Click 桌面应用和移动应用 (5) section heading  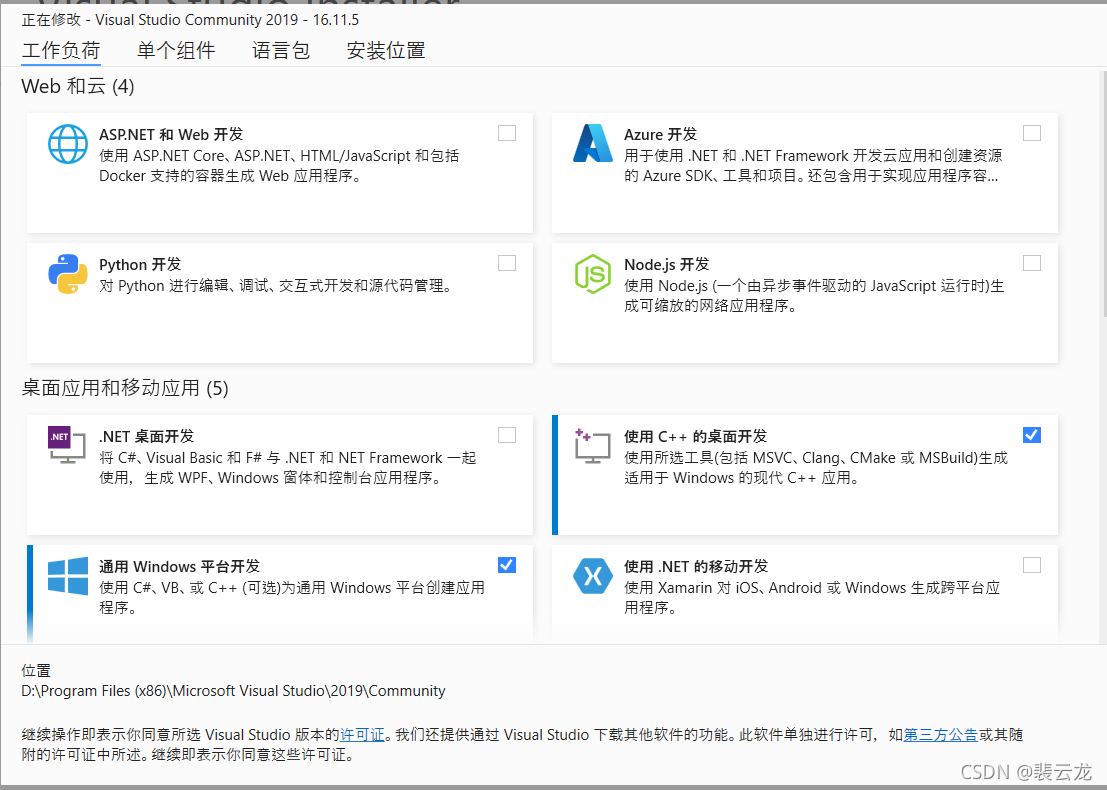click(x=125, y=388)
